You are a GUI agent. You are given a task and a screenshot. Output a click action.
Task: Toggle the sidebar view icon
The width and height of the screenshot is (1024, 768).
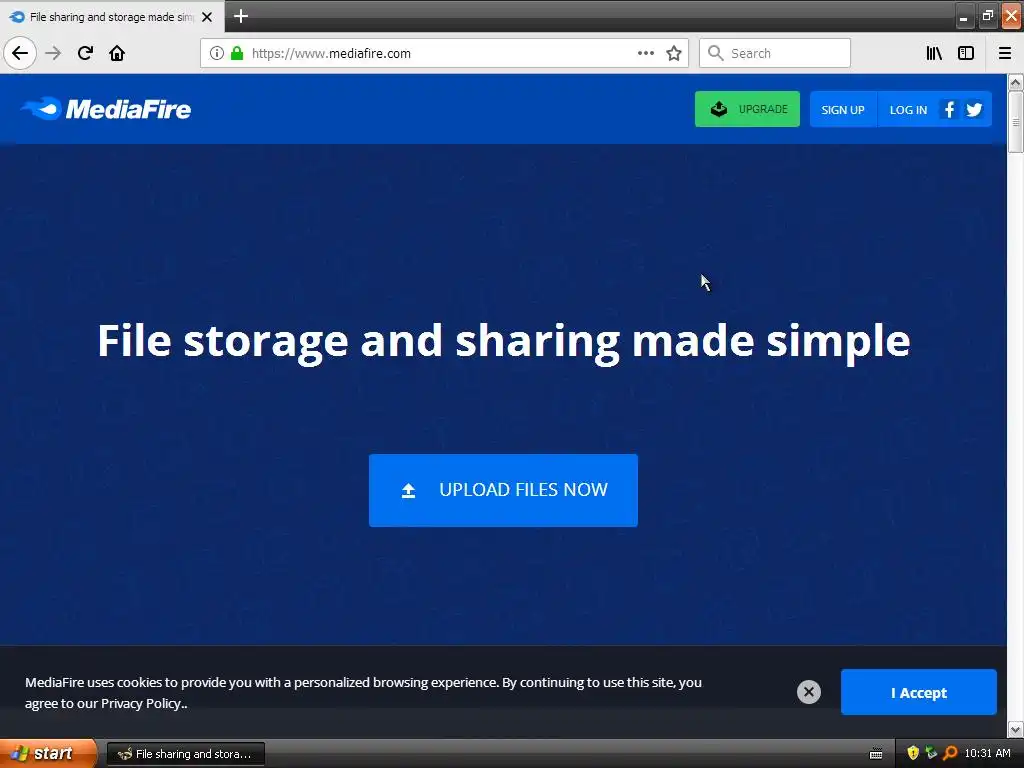[966, 53]
